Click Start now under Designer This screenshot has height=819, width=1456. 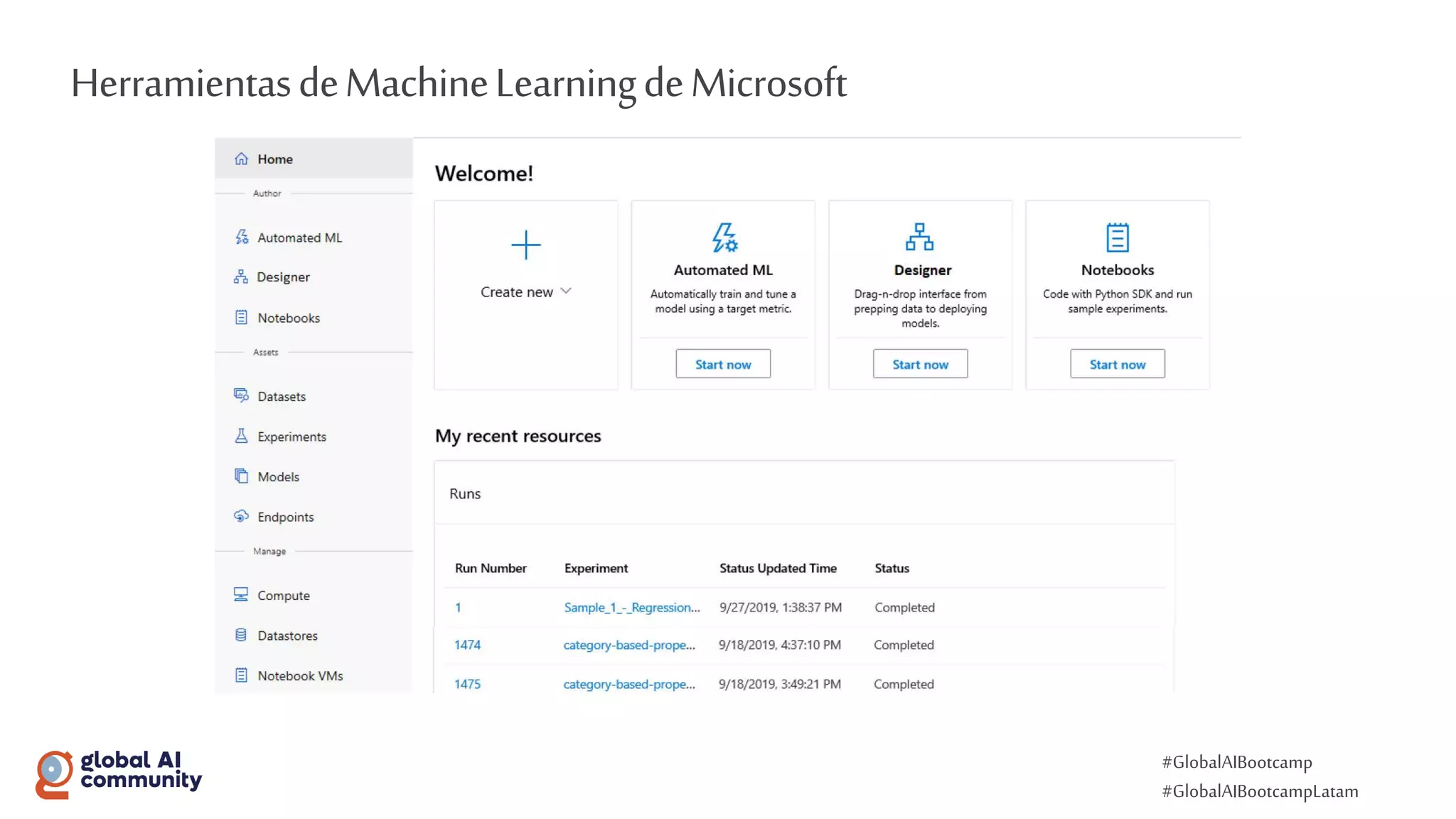pos(920,364)
